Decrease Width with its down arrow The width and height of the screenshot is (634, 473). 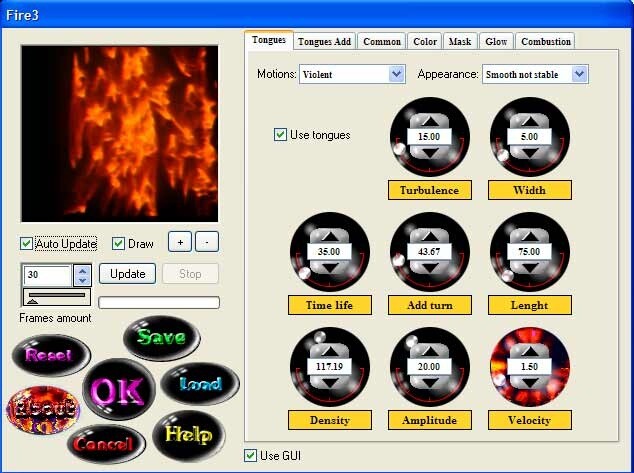coord(530,153)
